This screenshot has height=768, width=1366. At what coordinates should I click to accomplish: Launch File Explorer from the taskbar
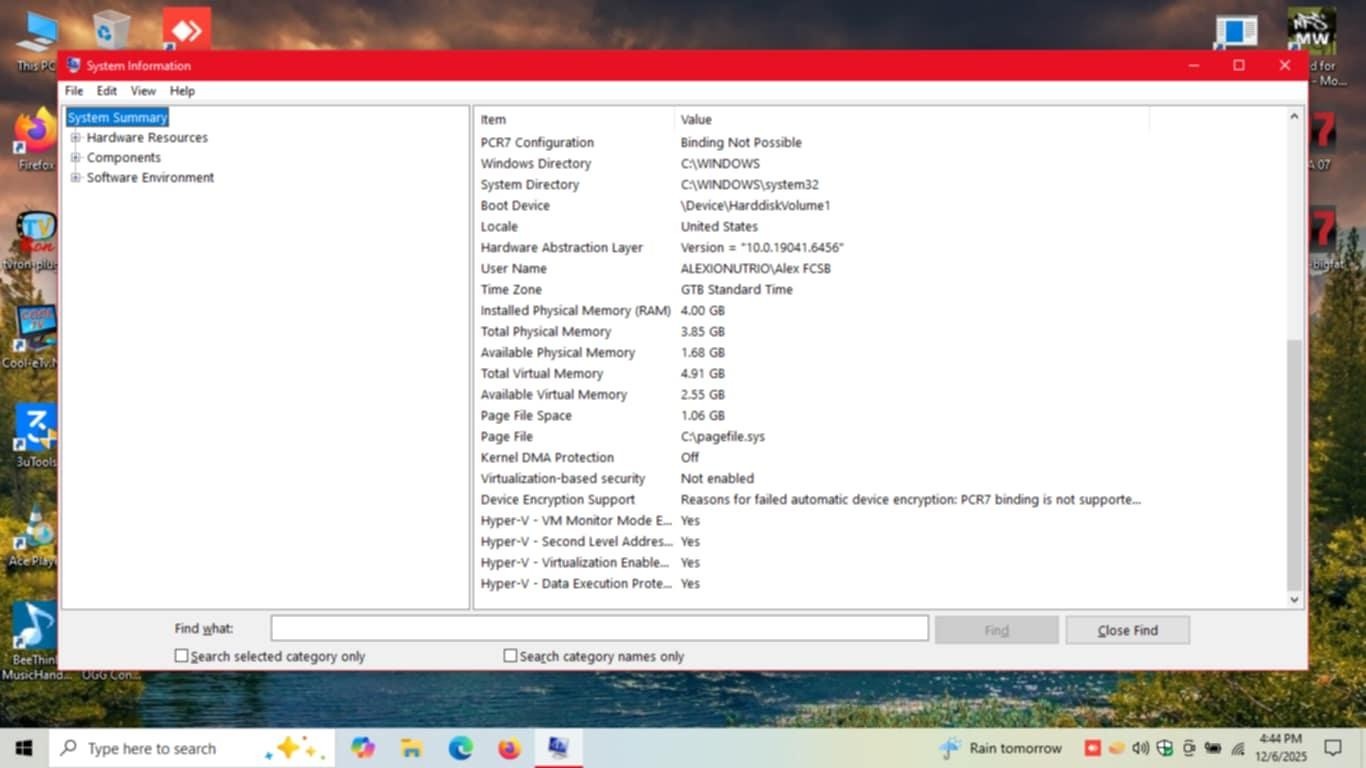[x=411, y=748]
